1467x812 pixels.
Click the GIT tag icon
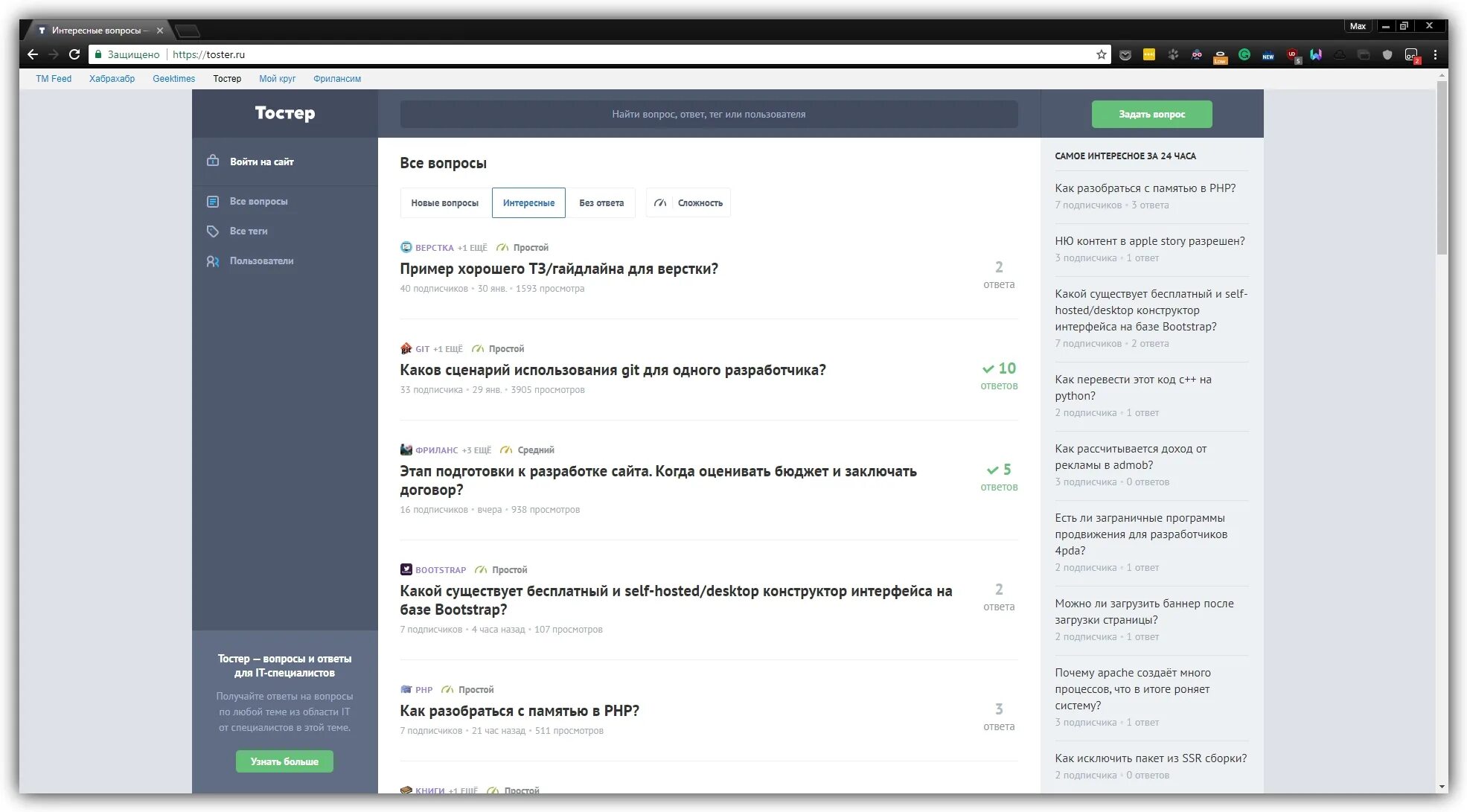click(x=406, y=348)
